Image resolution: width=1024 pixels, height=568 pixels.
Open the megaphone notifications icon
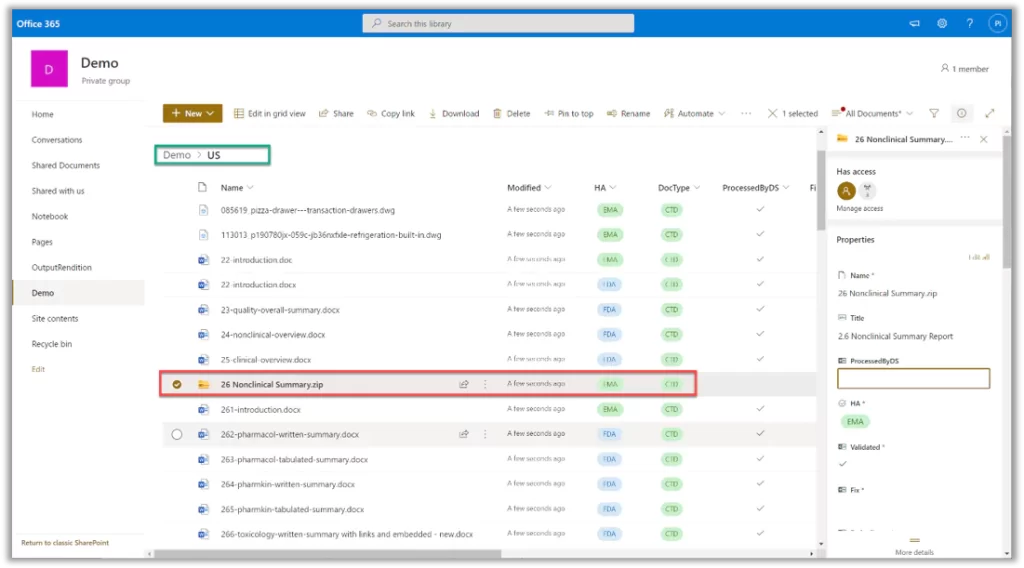coord(914,24)
